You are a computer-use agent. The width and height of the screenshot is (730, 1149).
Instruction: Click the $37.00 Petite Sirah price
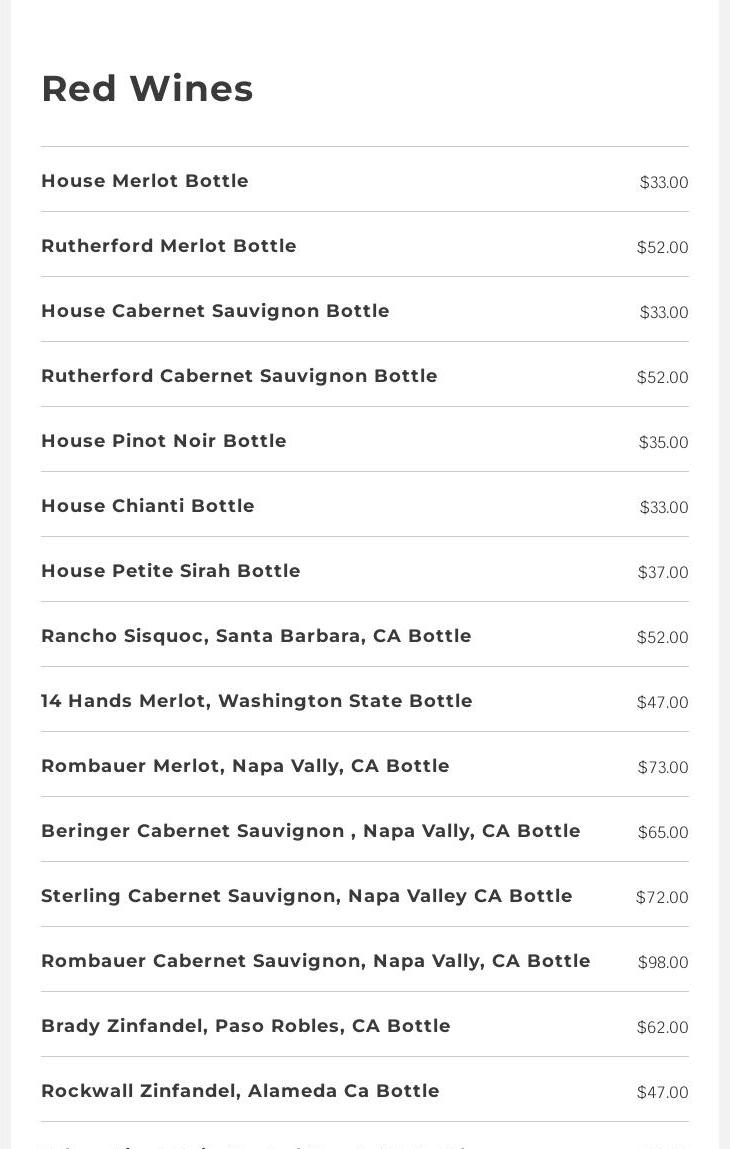pos(663,572)
